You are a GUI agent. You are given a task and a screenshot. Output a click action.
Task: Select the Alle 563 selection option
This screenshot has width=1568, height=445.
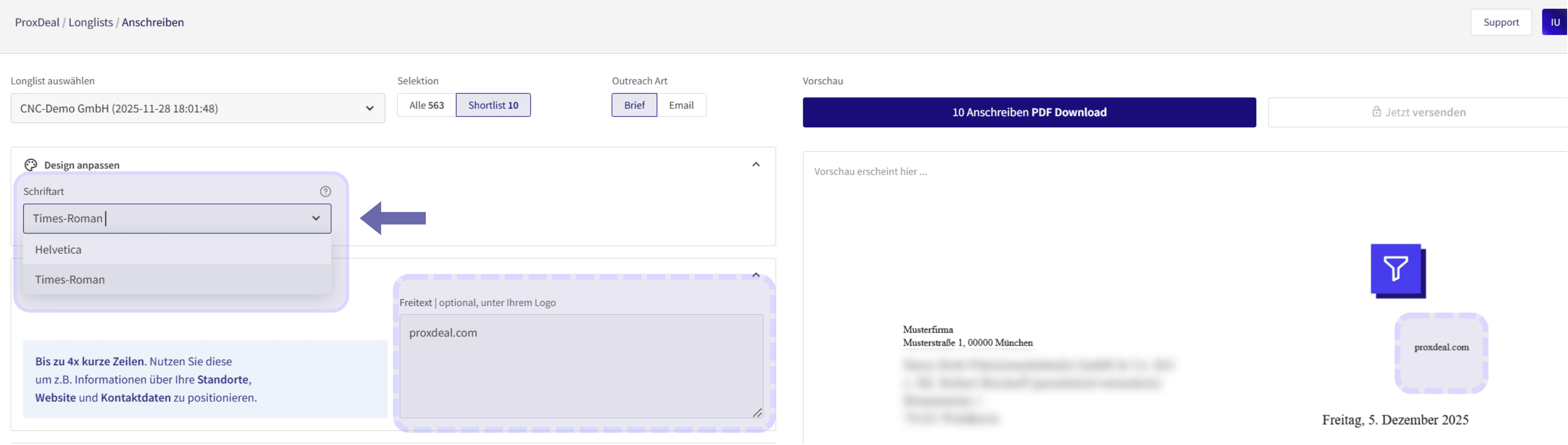click(426, 105)
